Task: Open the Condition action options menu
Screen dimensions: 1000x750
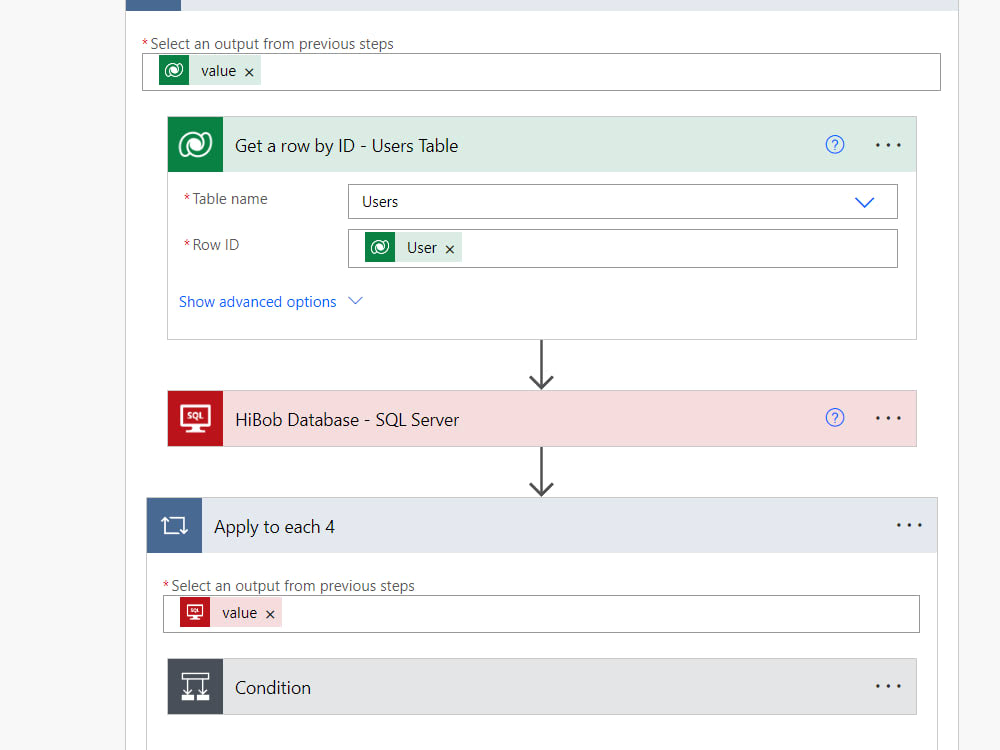Action: tap(888, 687)
